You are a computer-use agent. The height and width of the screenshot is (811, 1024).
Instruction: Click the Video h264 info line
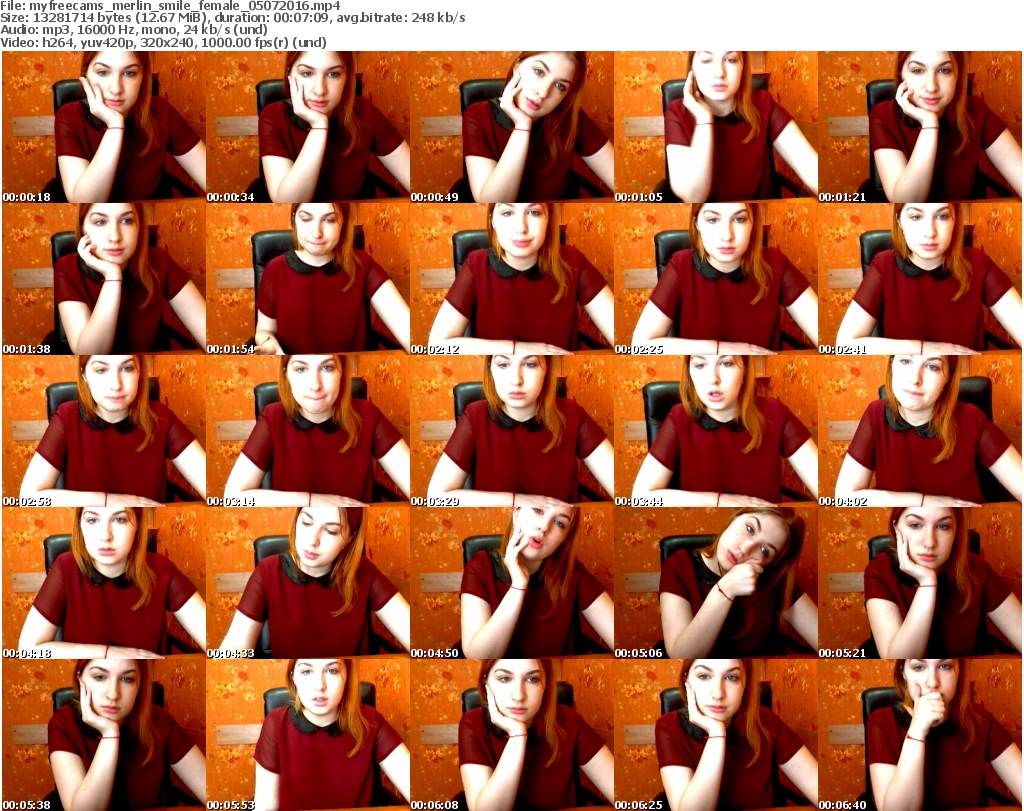[x=163, y=42]
